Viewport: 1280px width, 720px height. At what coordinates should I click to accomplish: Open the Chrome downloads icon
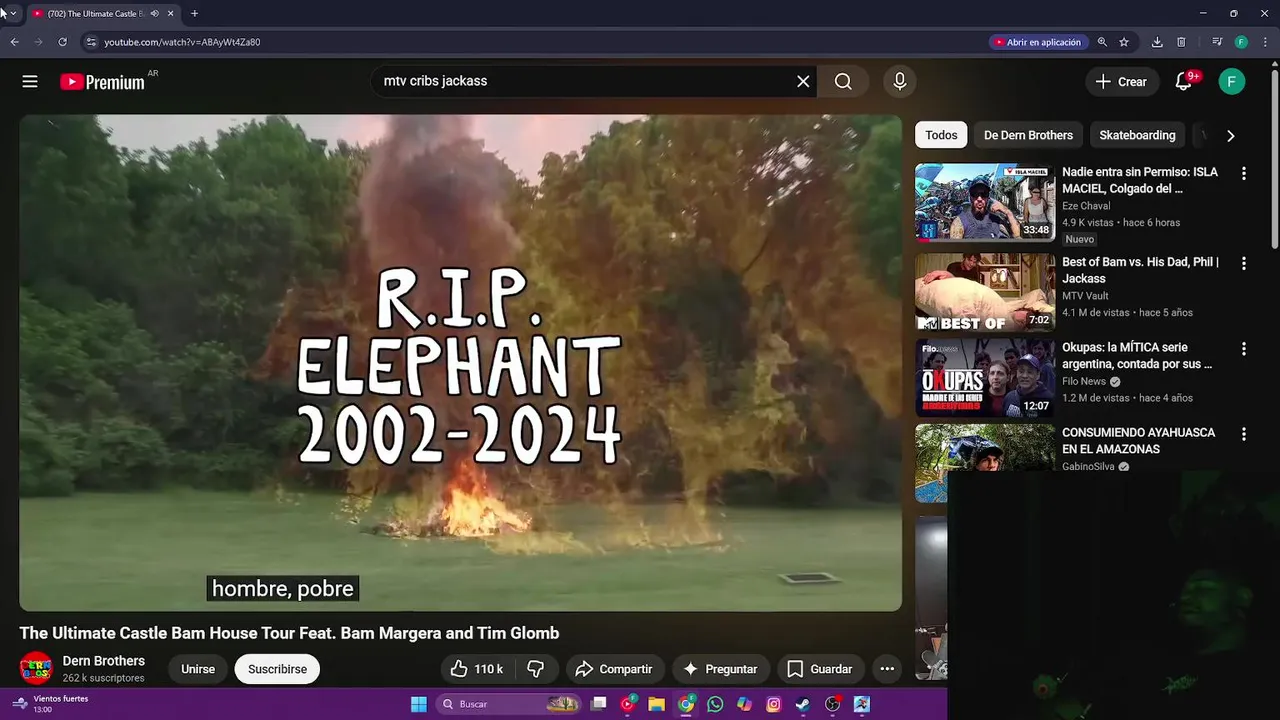(x=1157, y=42)
